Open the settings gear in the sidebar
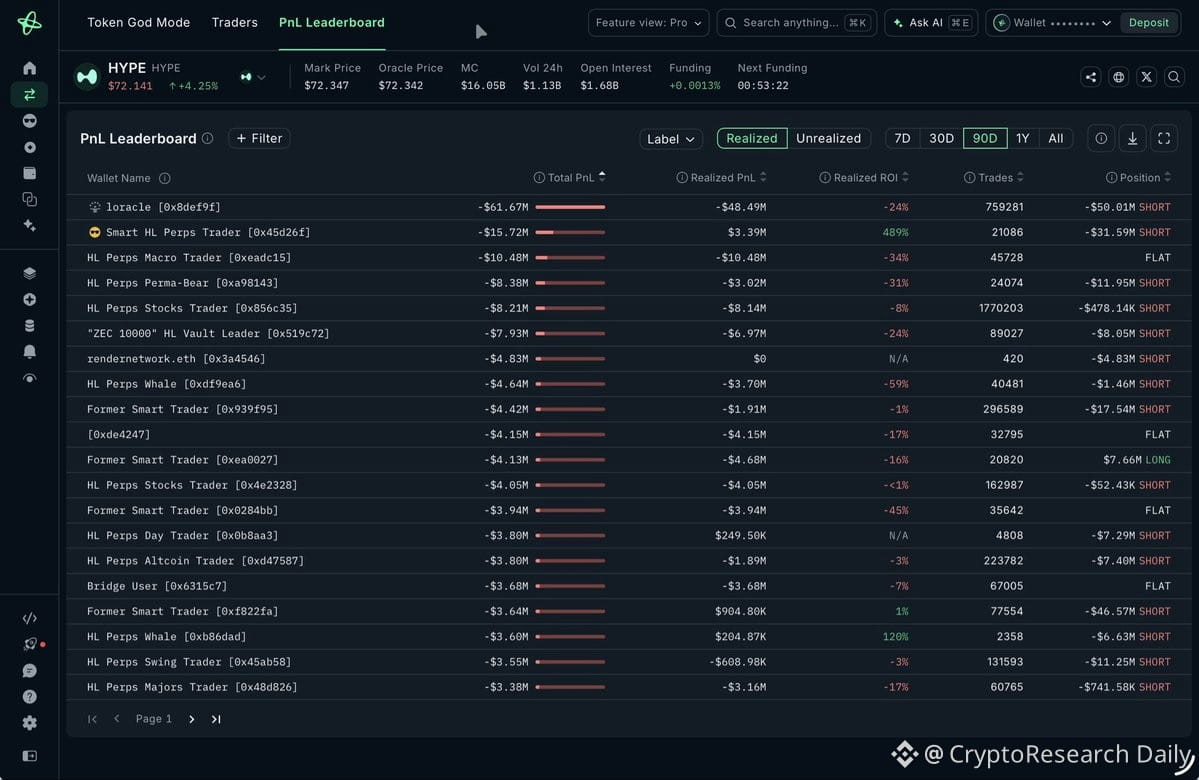 pos(29,723)
